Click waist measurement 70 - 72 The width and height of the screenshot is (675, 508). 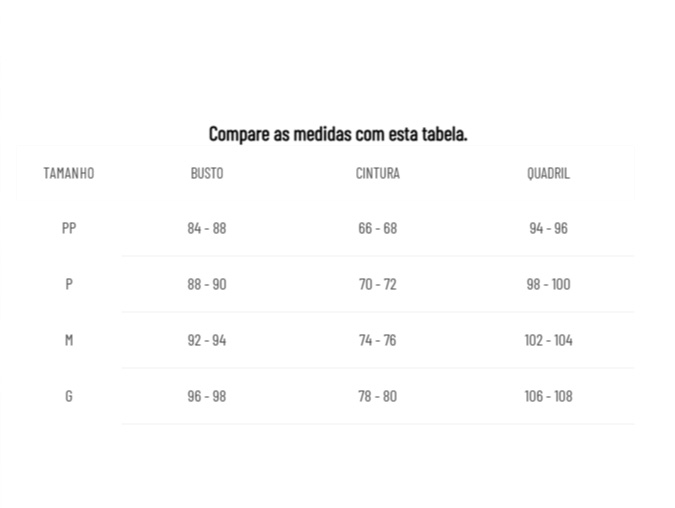pyautogui.click(x=377, y=284)
